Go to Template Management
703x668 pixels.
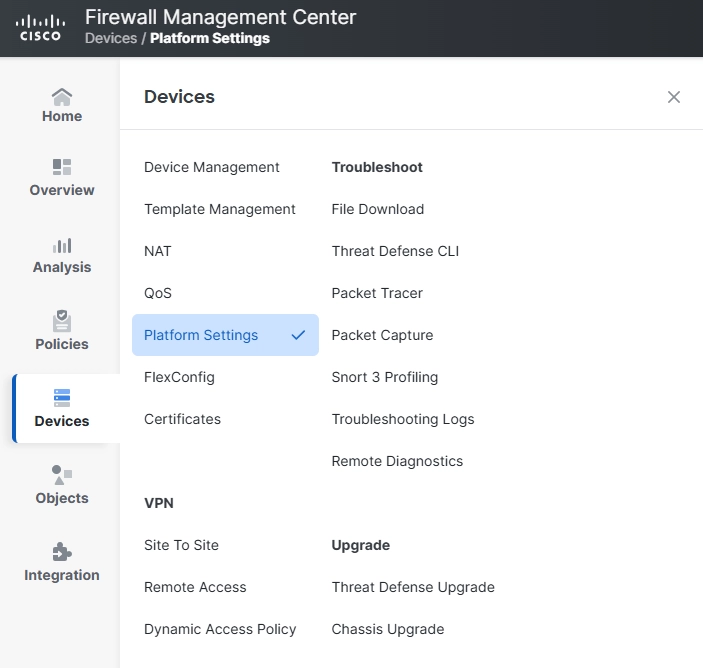point(220,209)
